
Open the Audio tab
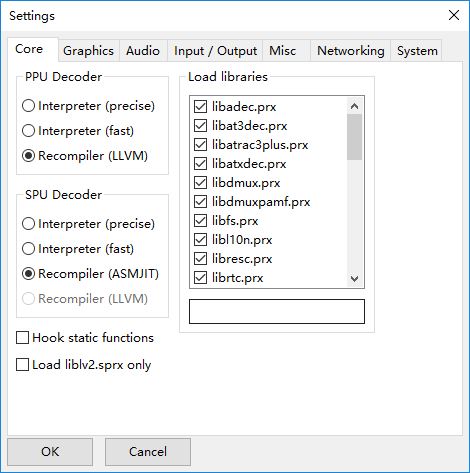143,51
